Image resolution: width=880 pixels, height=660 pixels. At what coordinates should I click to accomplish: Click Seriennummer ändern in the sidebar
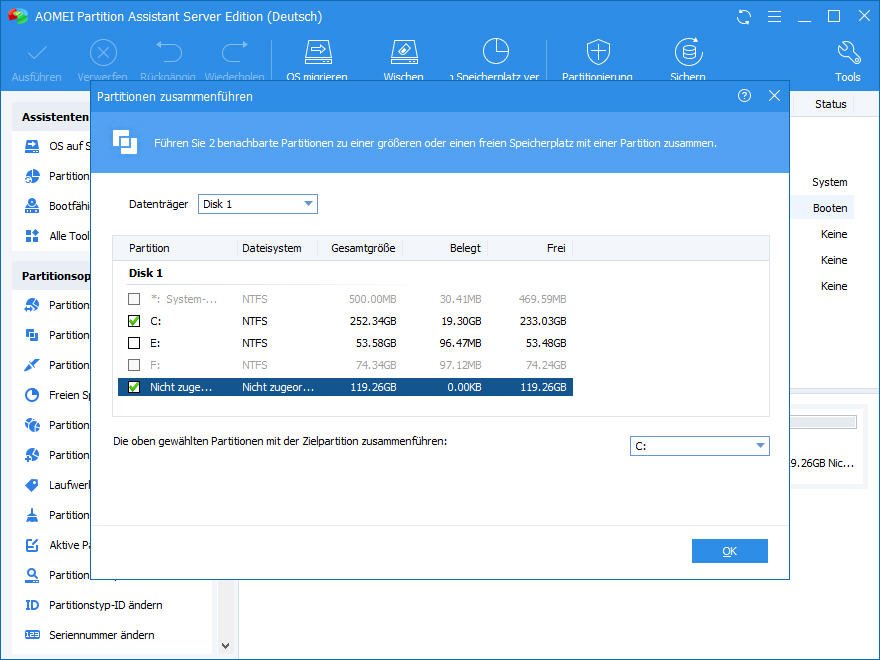[102, 635]
